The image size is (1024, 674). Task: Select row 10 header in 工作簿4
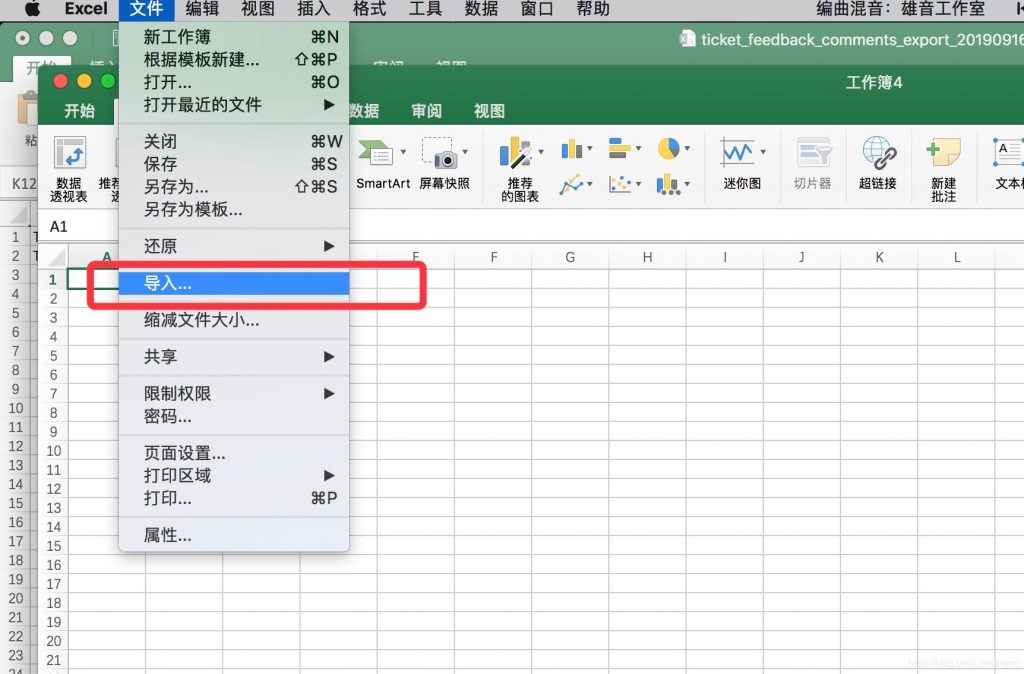click(x=54, y=451)
